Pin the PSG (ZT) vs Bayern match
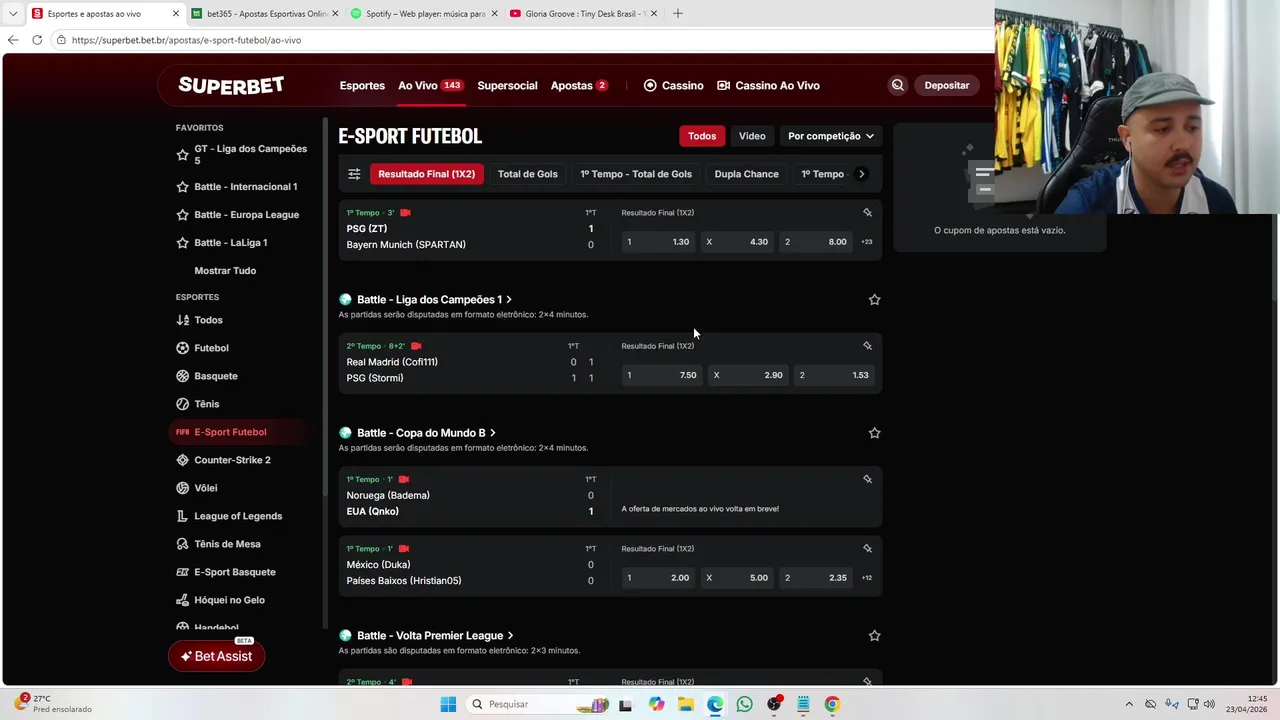This screenshot has width=1280, height=720. pyautogui.click(x=867, y=213)
